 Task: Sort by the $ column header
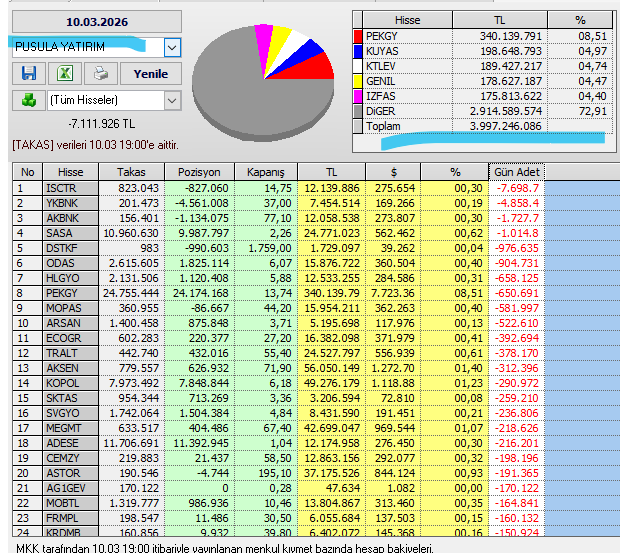coord(393,172)
